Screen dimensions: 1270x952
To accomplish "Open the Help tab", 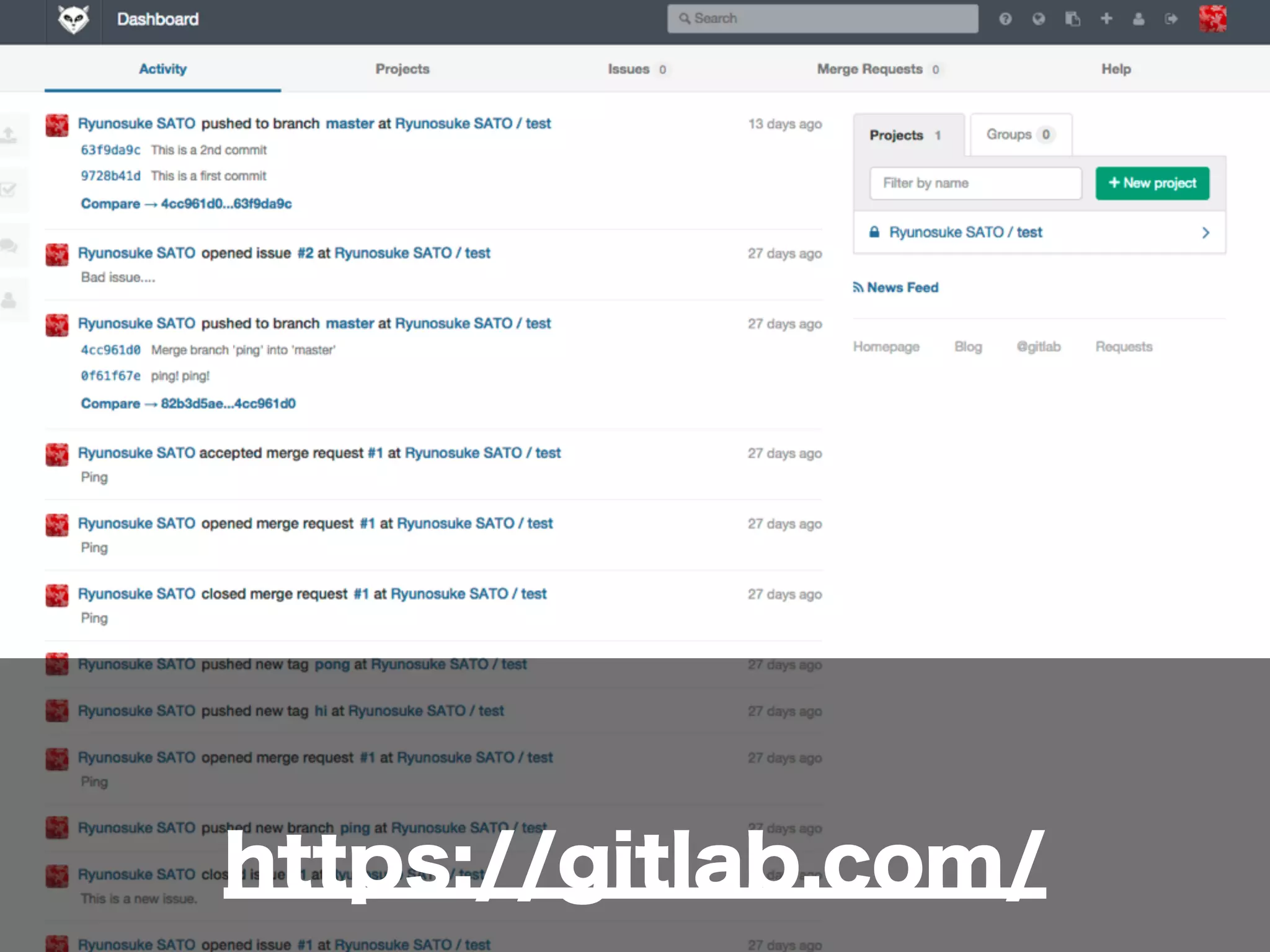I will (1116, 69).
